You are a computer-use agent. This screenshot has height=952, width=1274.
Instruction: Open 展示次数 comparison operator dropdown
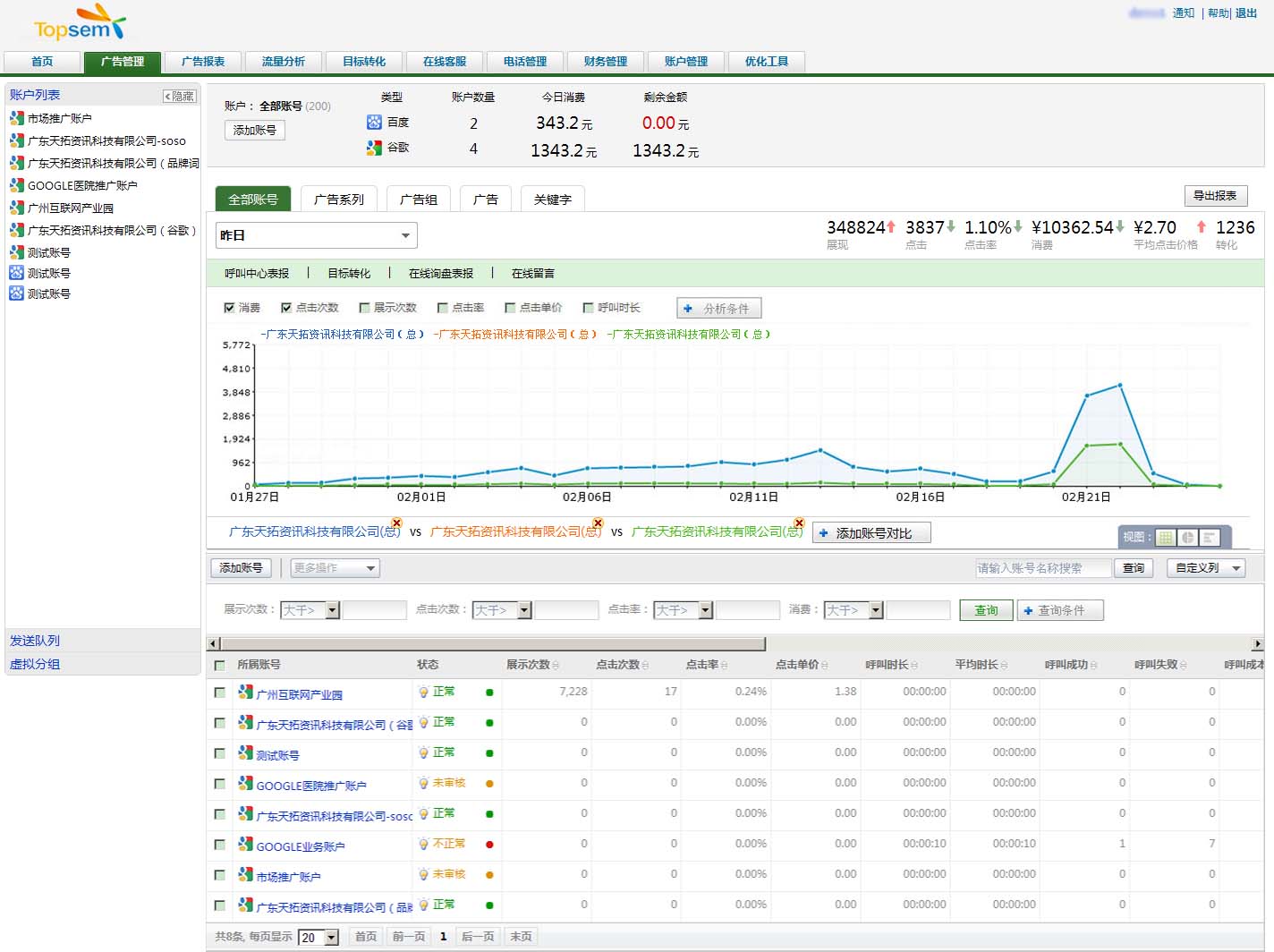310,610
